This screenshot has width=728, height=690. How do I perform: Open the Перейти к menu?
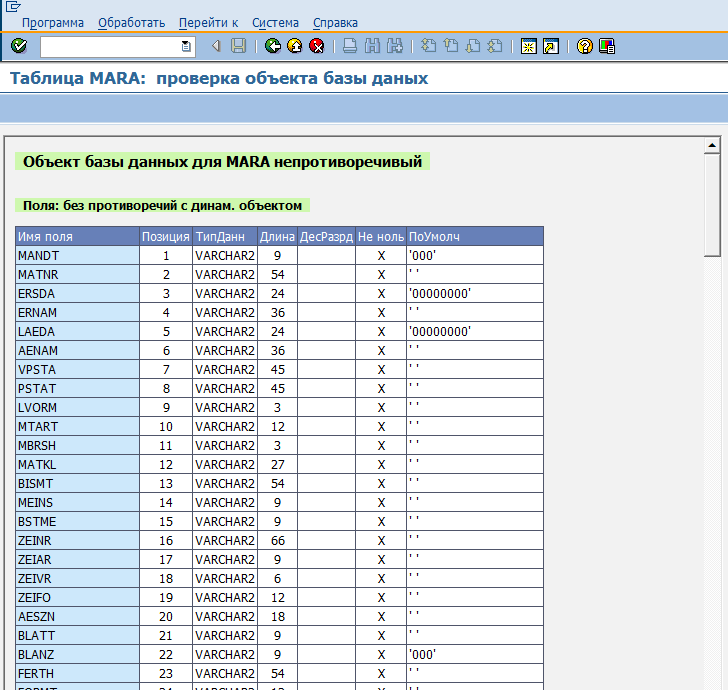pyautogui.click(x=208, y=22)
